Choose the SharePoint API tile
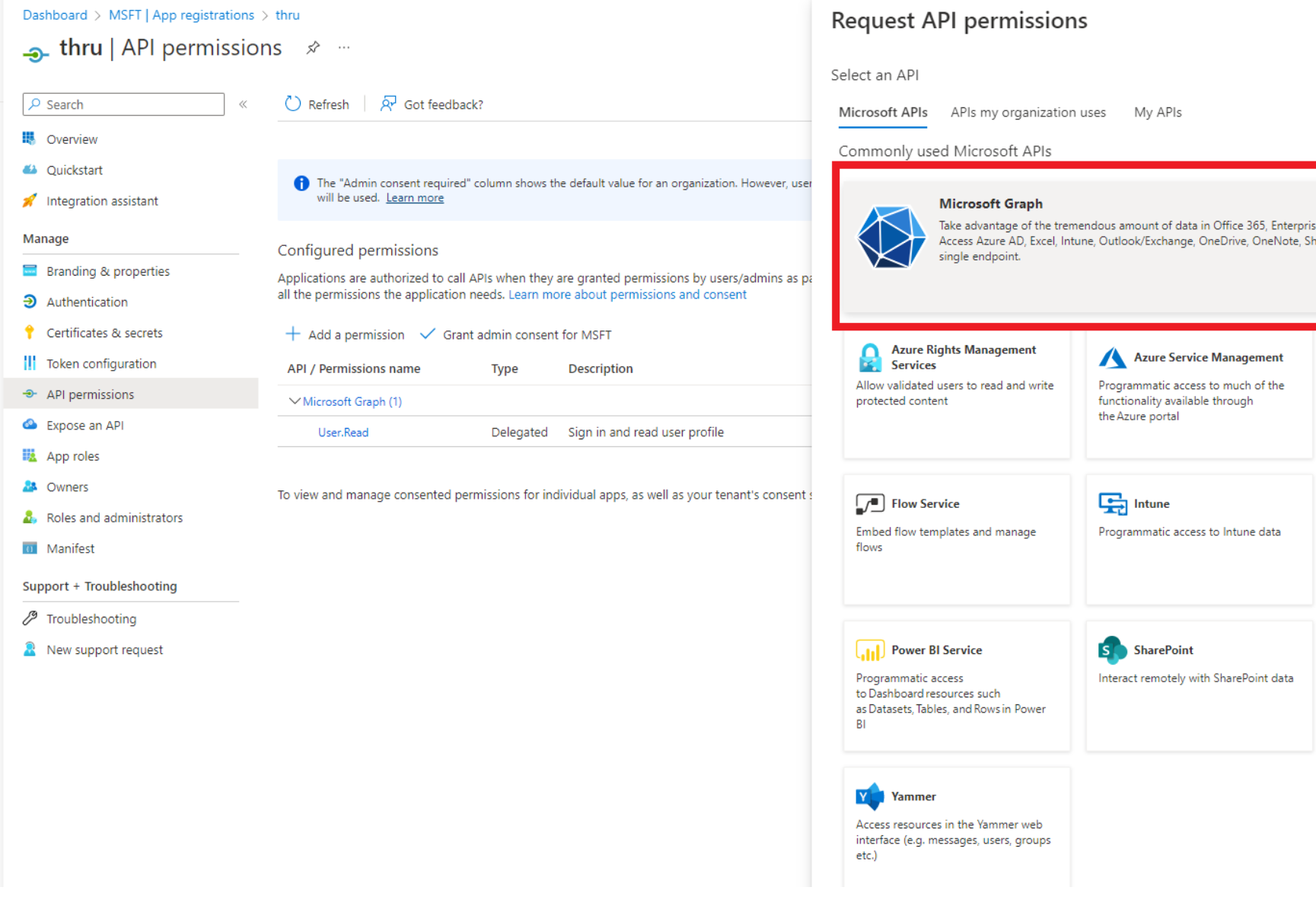1316x919 pixels. point(1198,685)
